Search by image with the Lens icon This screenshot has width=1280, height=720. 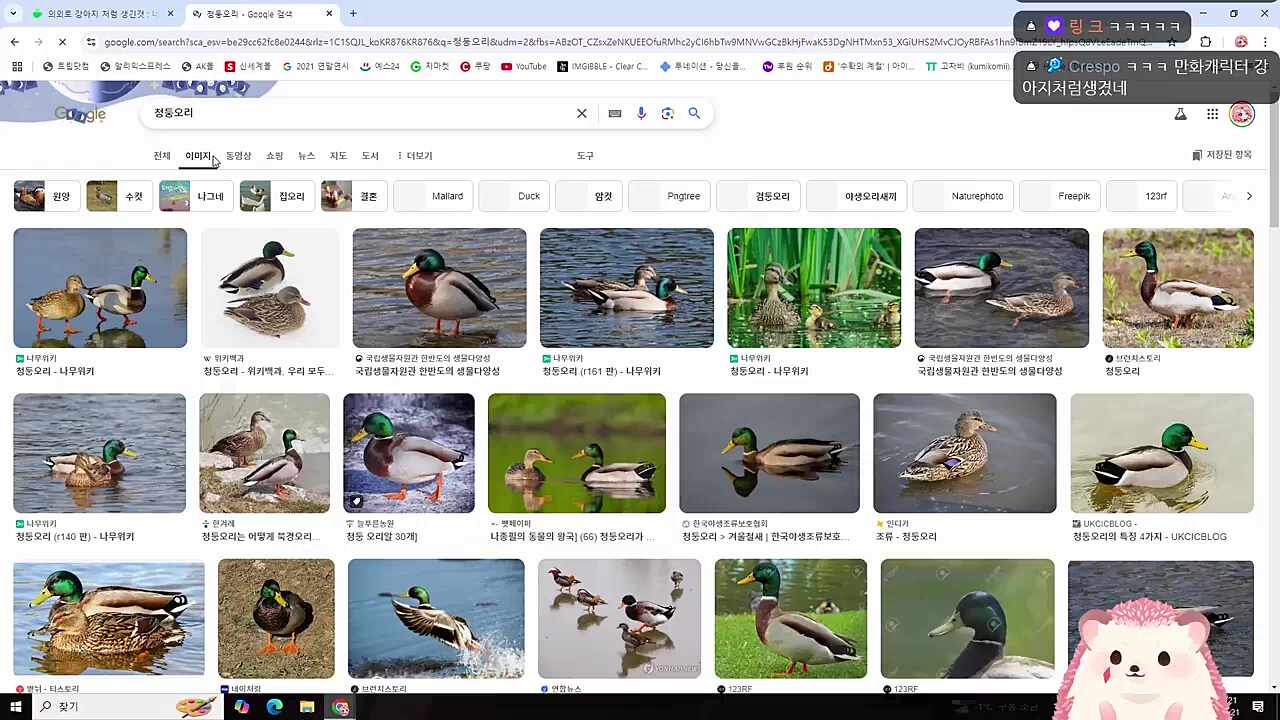pyautogui.click(x=668, y=113)
